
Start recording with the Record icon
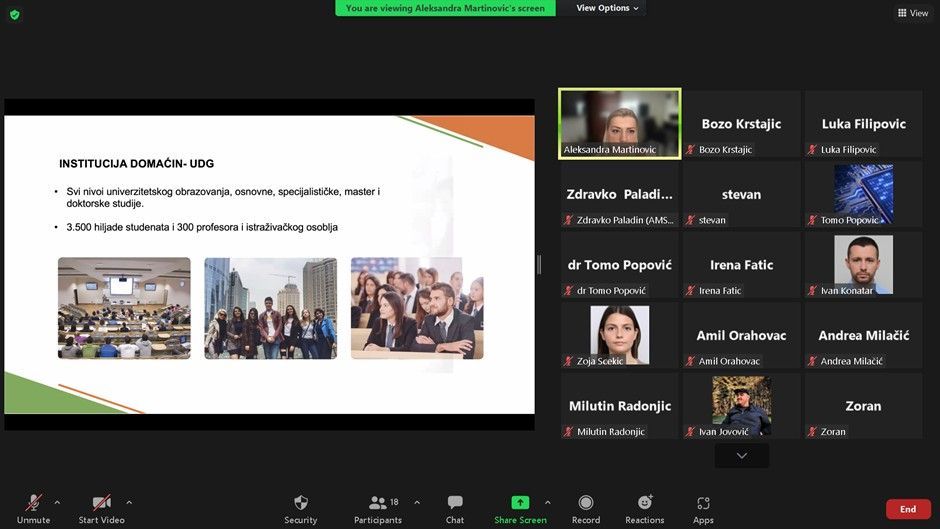coord(586,503)
